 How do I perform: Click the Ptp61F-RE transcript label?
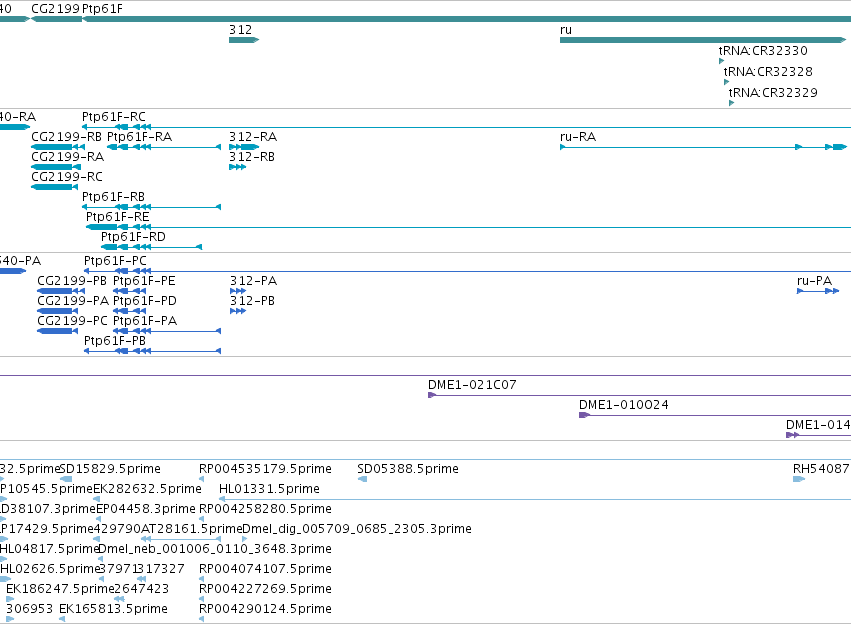(118, 217)
